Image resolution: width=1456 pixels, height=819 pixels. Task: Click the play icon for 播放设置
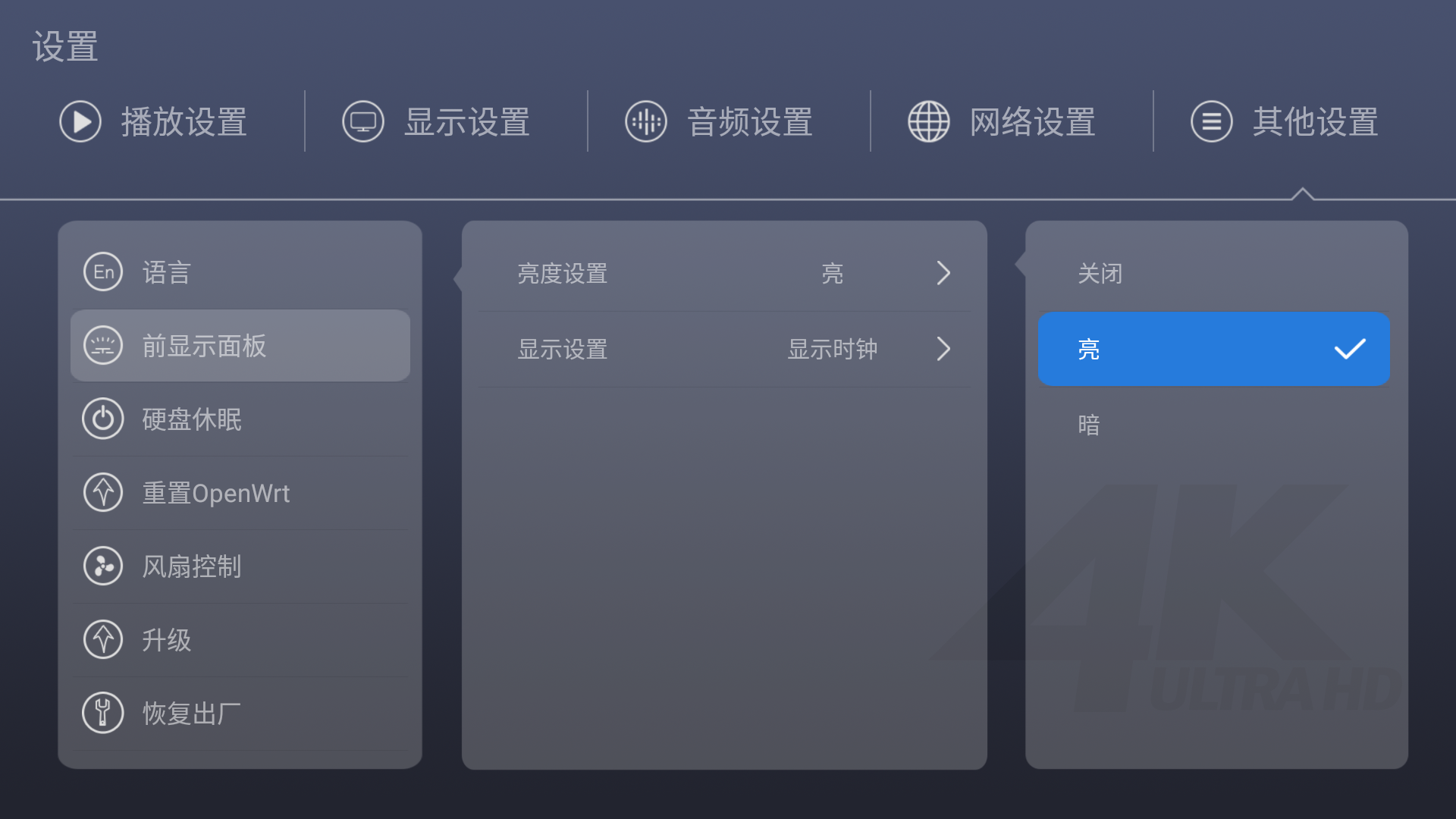pos(80,121)
